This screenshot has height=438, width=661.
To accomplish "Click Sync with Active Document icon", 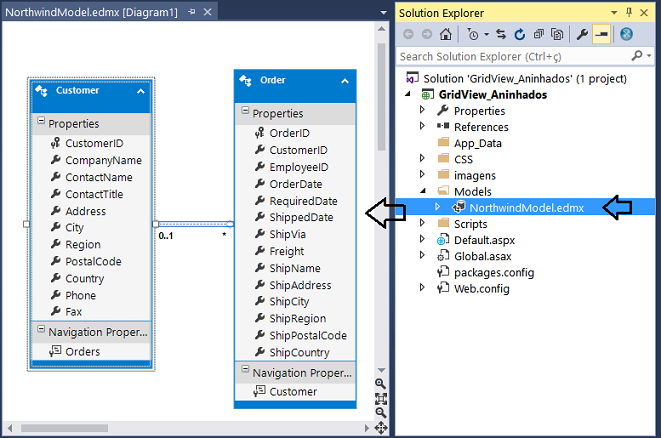I will [x=501, y=34].
